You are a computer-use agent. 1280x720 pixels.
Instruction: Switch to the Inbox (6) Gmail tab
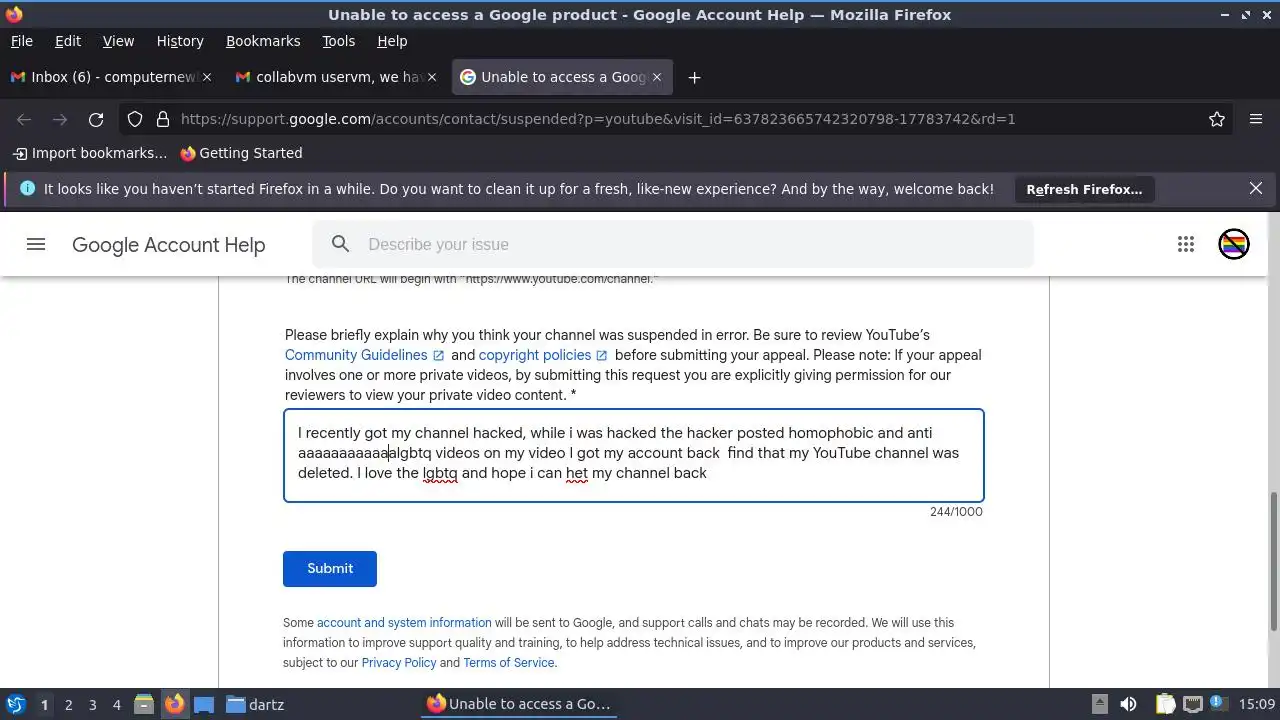pos(111,77)
